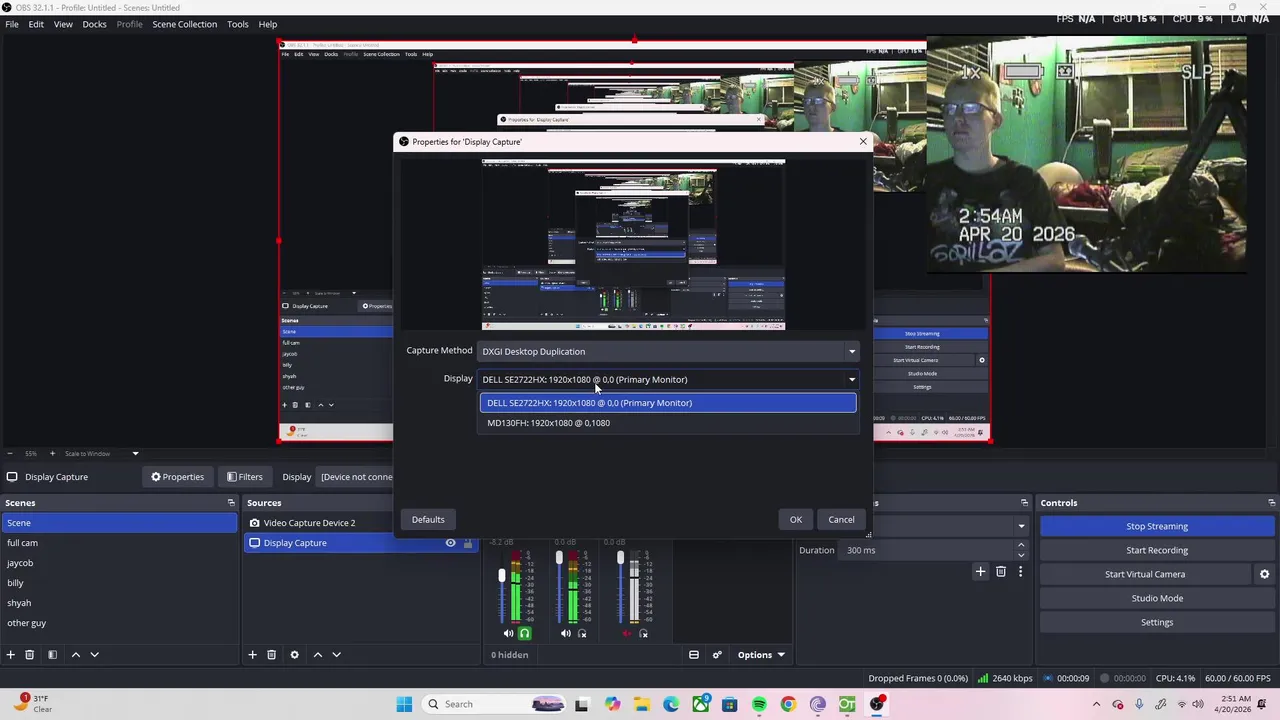
Task: Open the Edit menu
Action: tap(36, 24)
